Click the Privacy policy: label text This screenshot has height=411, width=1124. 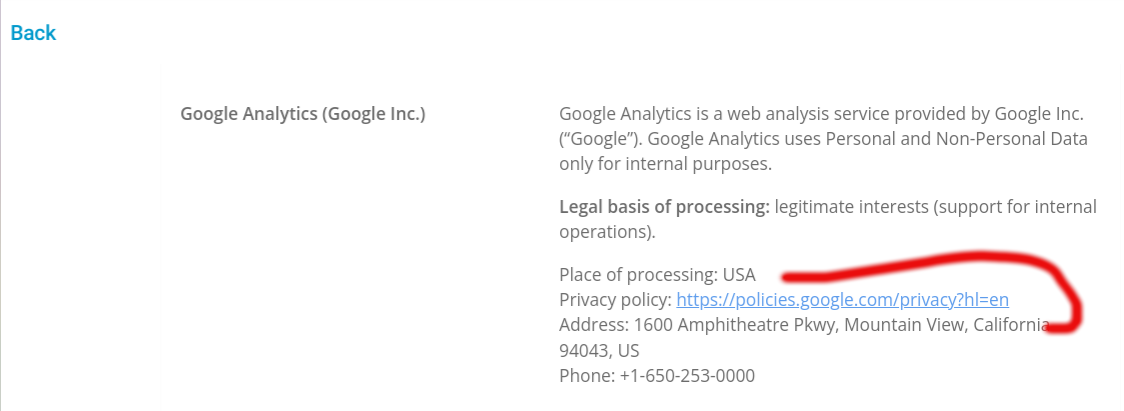pos(615,300)
